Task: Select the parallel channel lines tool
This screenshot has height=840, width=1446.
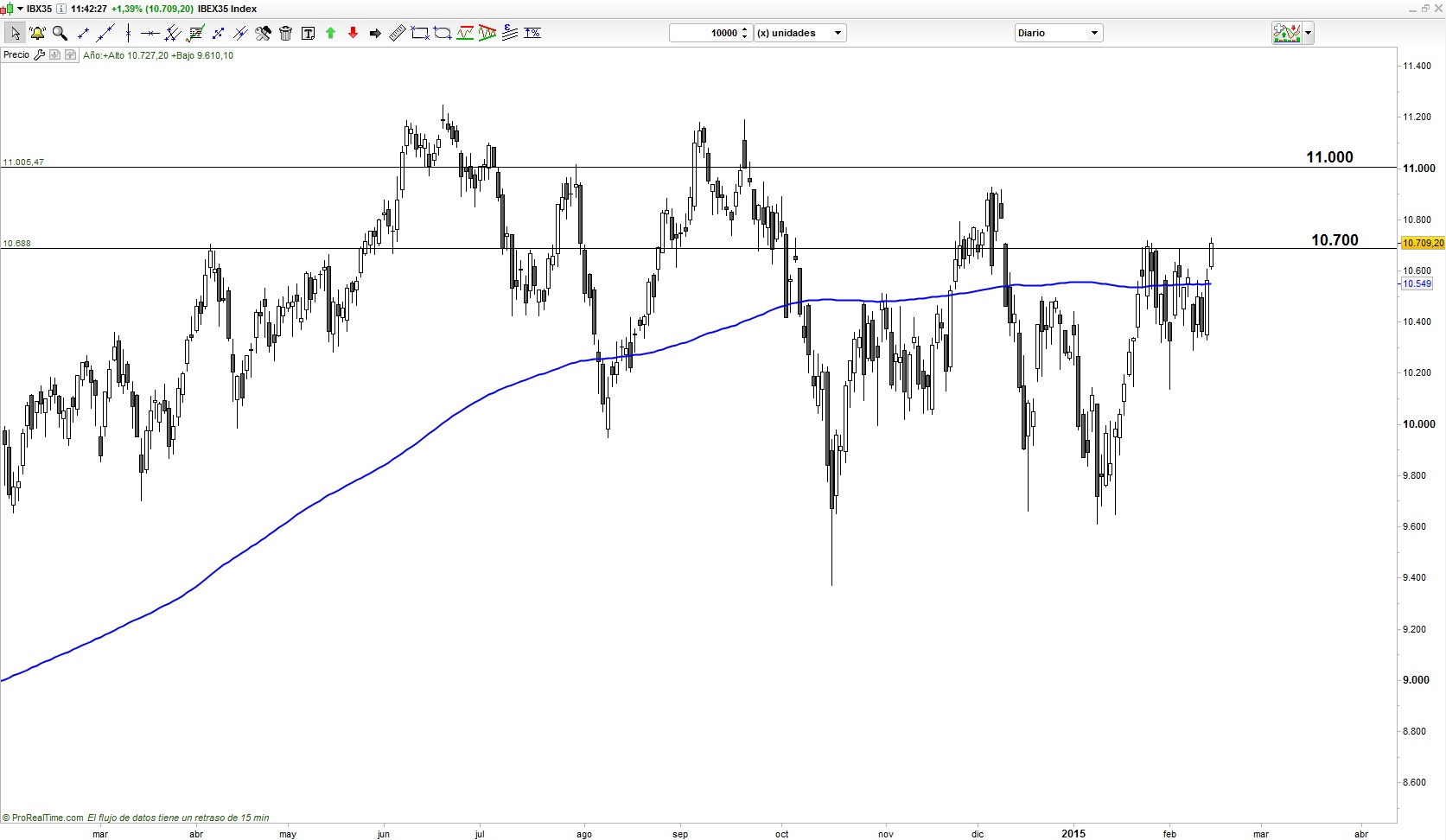Action: (173, 33)
